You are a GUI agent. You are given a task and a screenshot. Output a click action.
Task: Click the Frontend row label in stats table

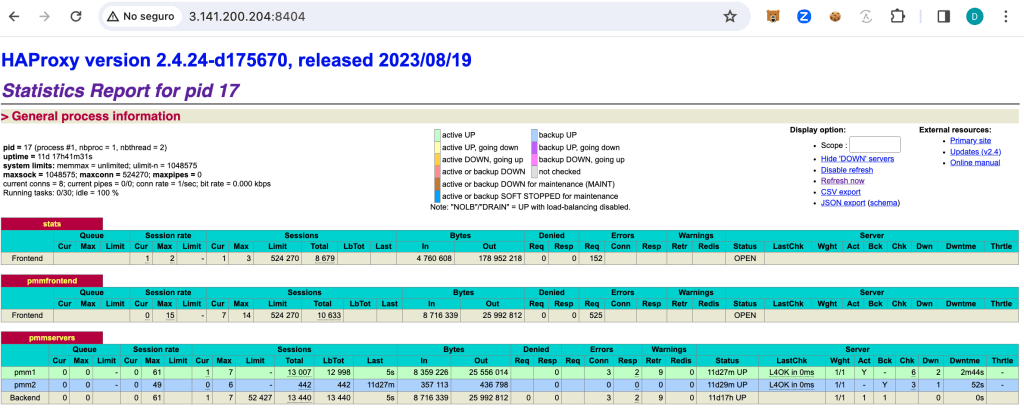[27, 259]
